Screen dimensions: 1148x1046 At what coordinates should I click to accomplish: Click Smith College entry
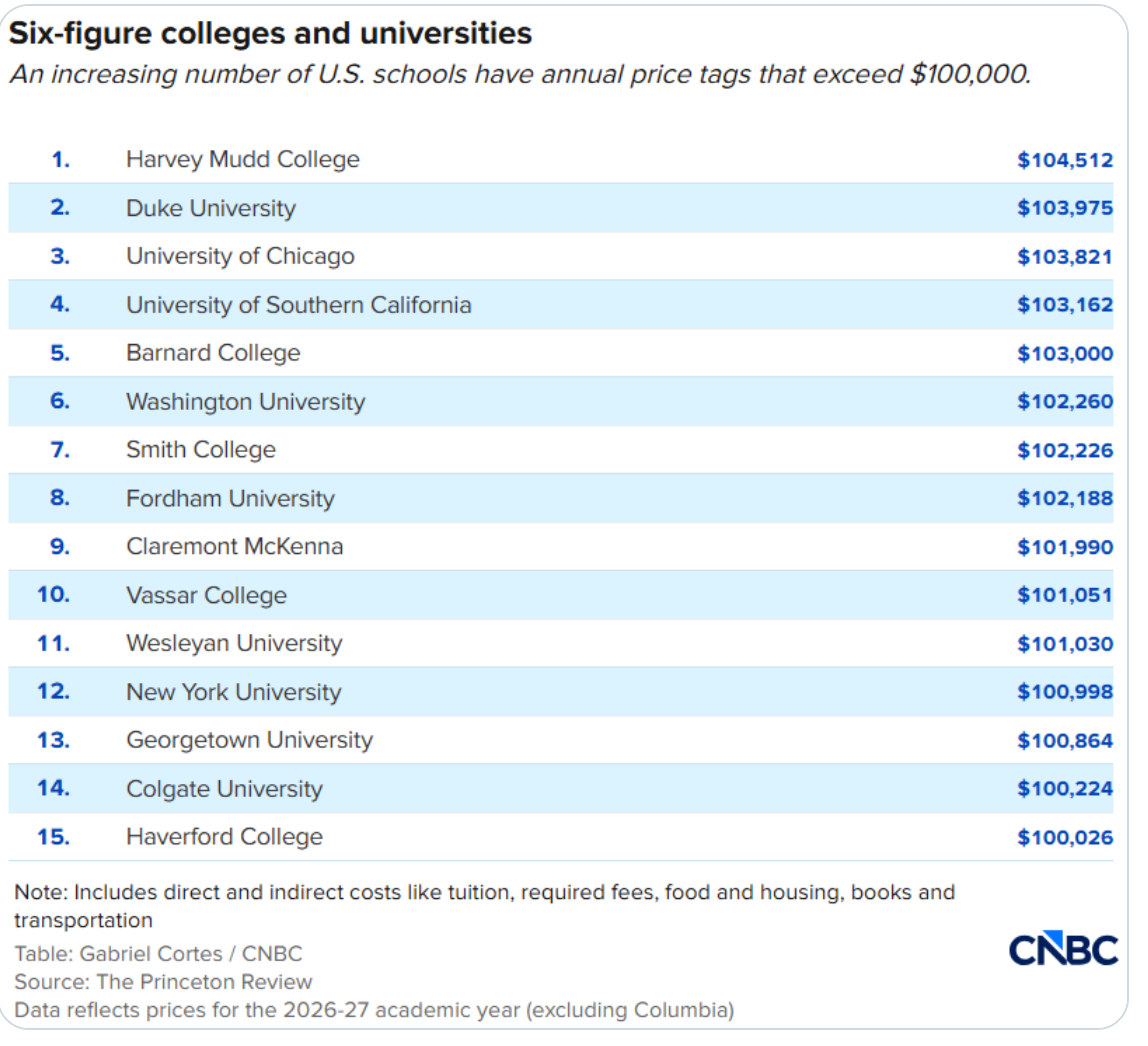pos(201,449)
